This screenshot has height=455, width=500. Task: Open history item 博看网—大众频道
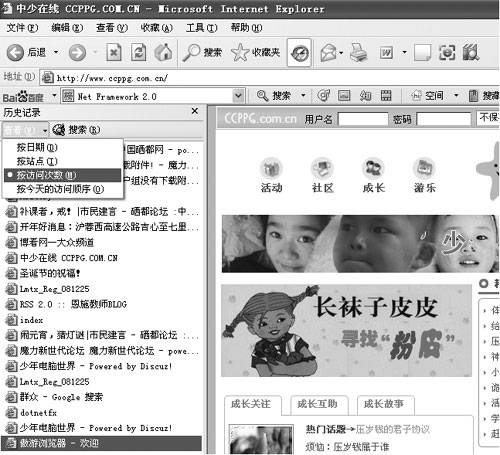tap(50, 242)
